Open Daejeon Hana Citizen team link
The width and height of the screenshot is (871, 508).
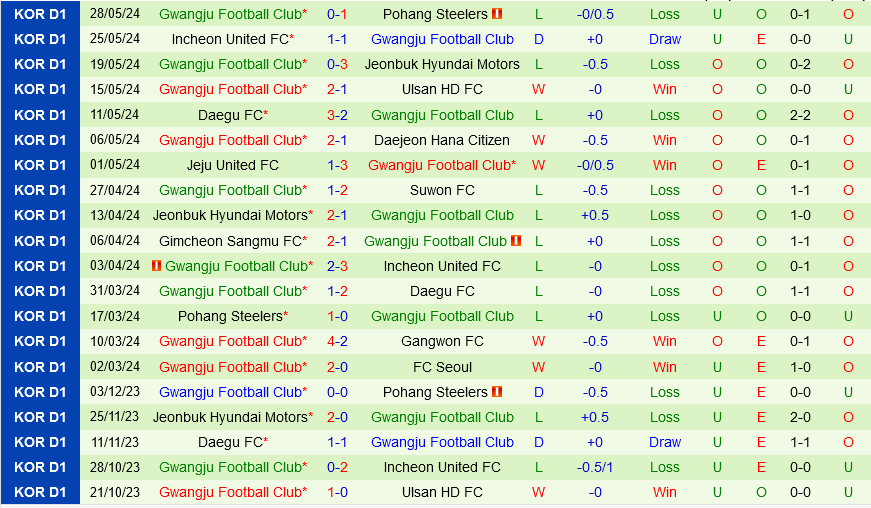click(x=442, y=140)
